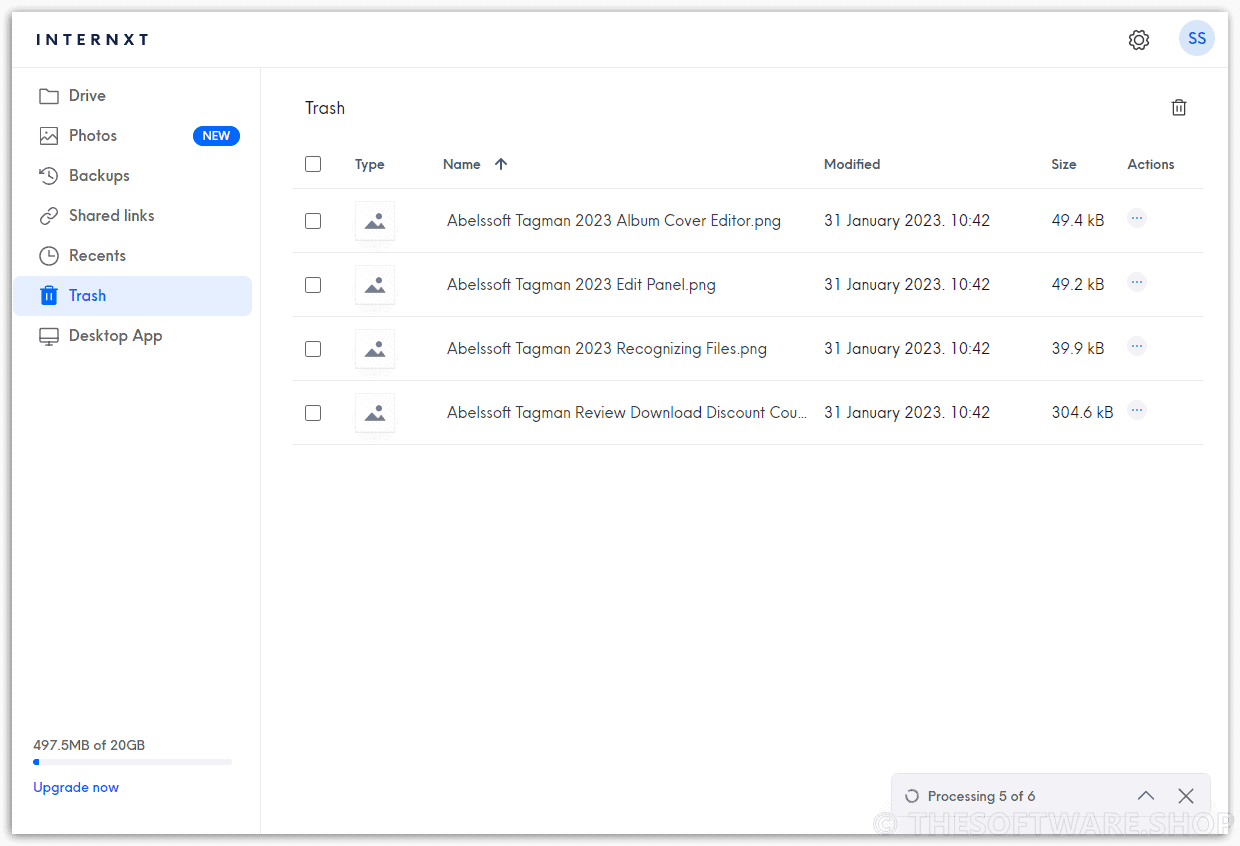This screenshot has height=846, width=1240.
Task: Check the box for Review Download Discount file
Action: pos(313,413)
